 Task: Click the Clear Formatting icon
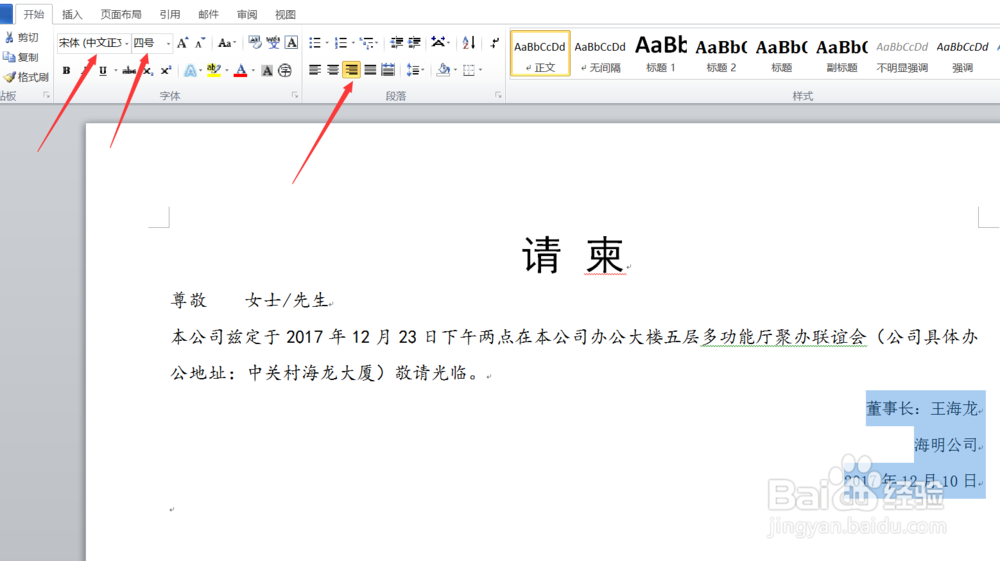[255, 43]
